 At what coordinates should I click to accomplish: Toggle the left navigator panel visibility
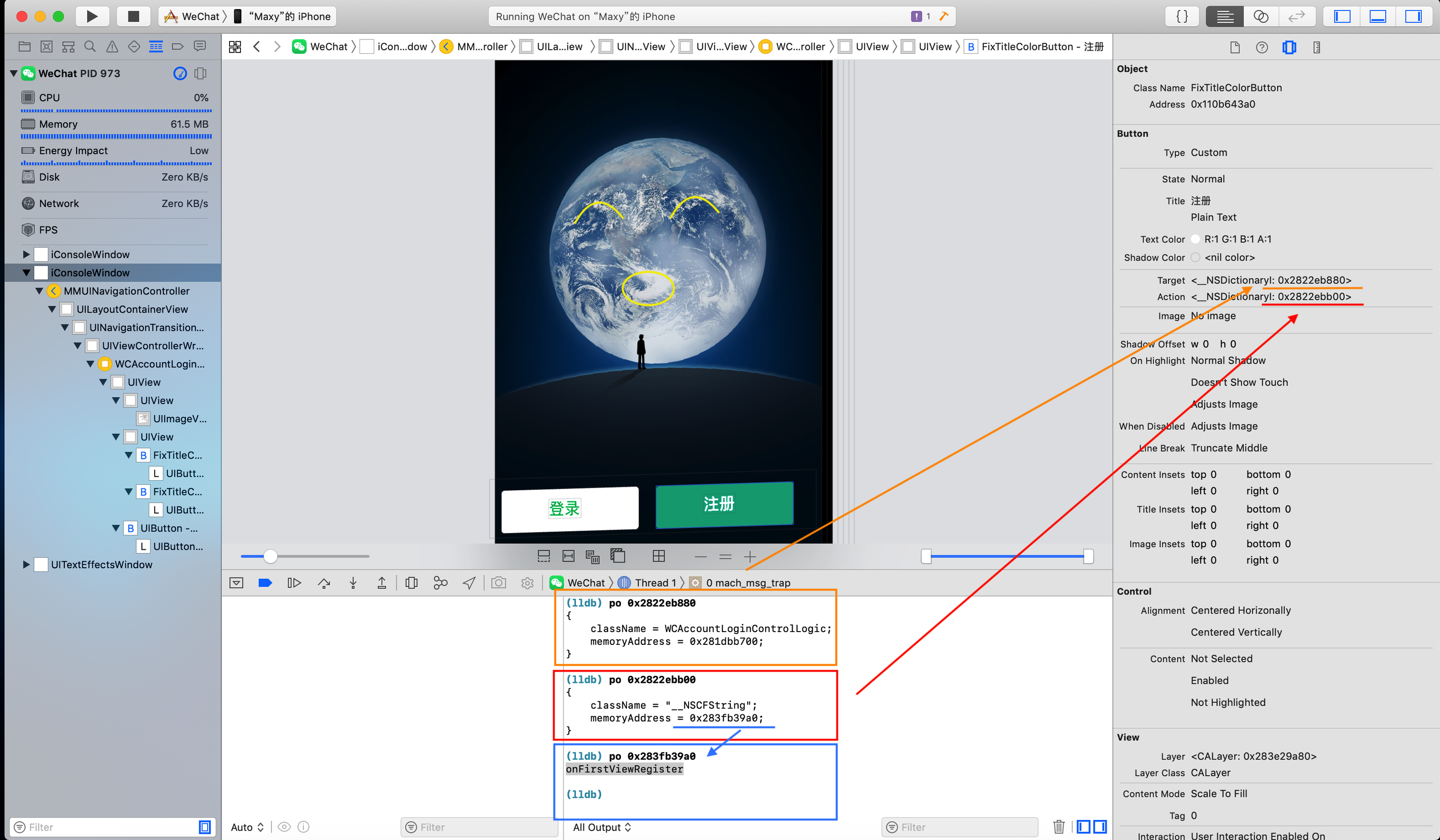pyautogui.click(x=1342, y=16)
